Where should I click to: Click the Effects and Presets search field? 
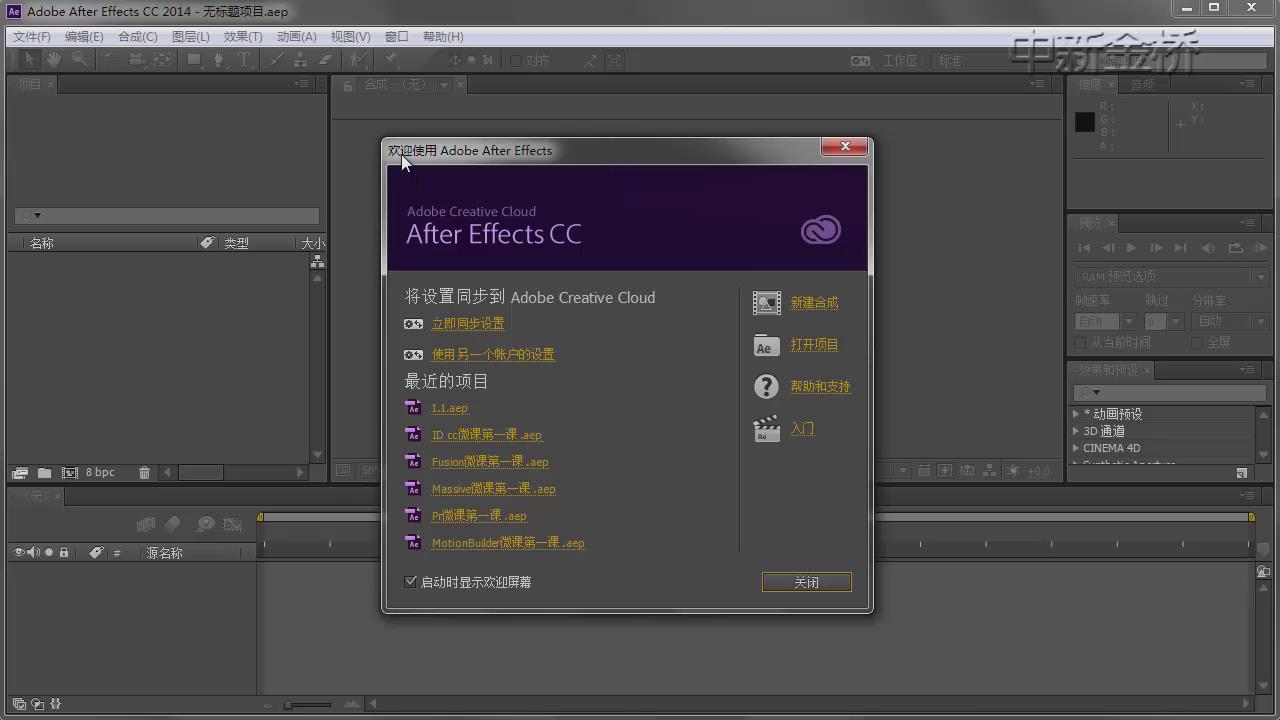pyautogui.click(x=1170, y=392)
